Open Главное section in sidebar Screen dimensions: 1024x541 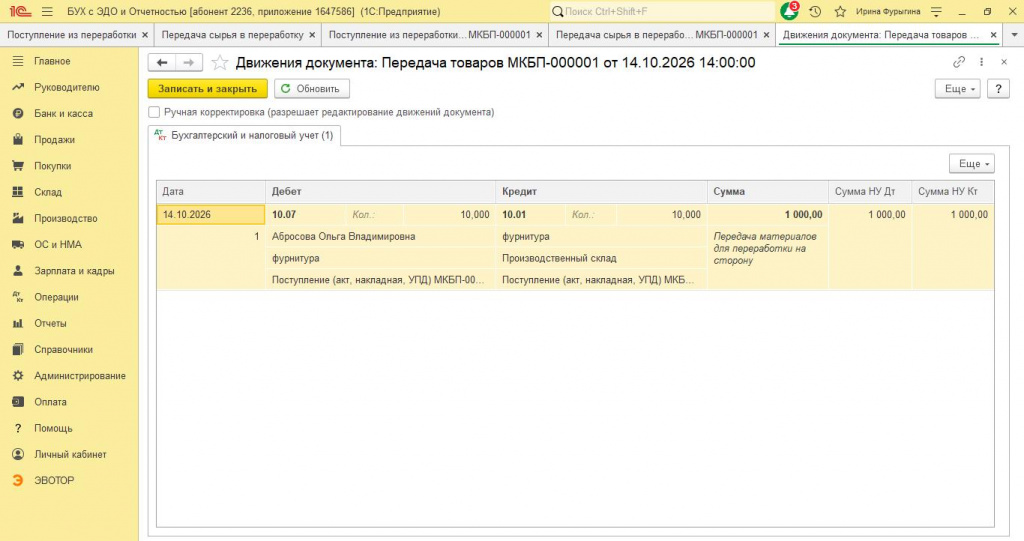(x=52, y=61)
